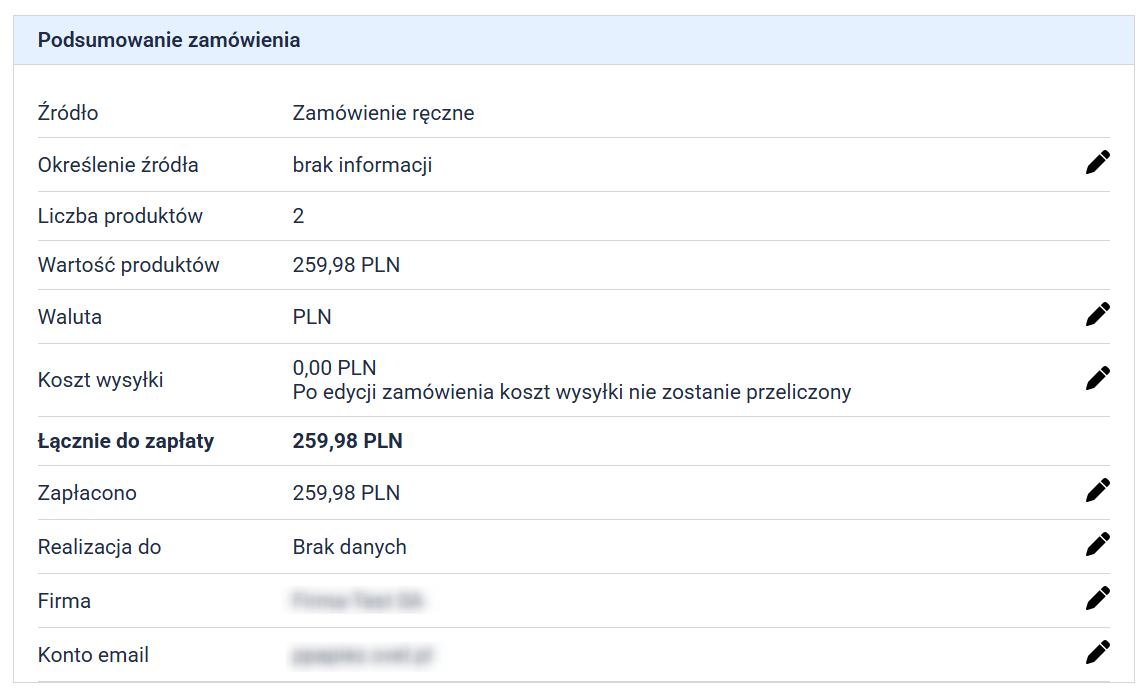
Task: Click the Podsumowanie zamówienia panel header
Action: tap(169, 41)
